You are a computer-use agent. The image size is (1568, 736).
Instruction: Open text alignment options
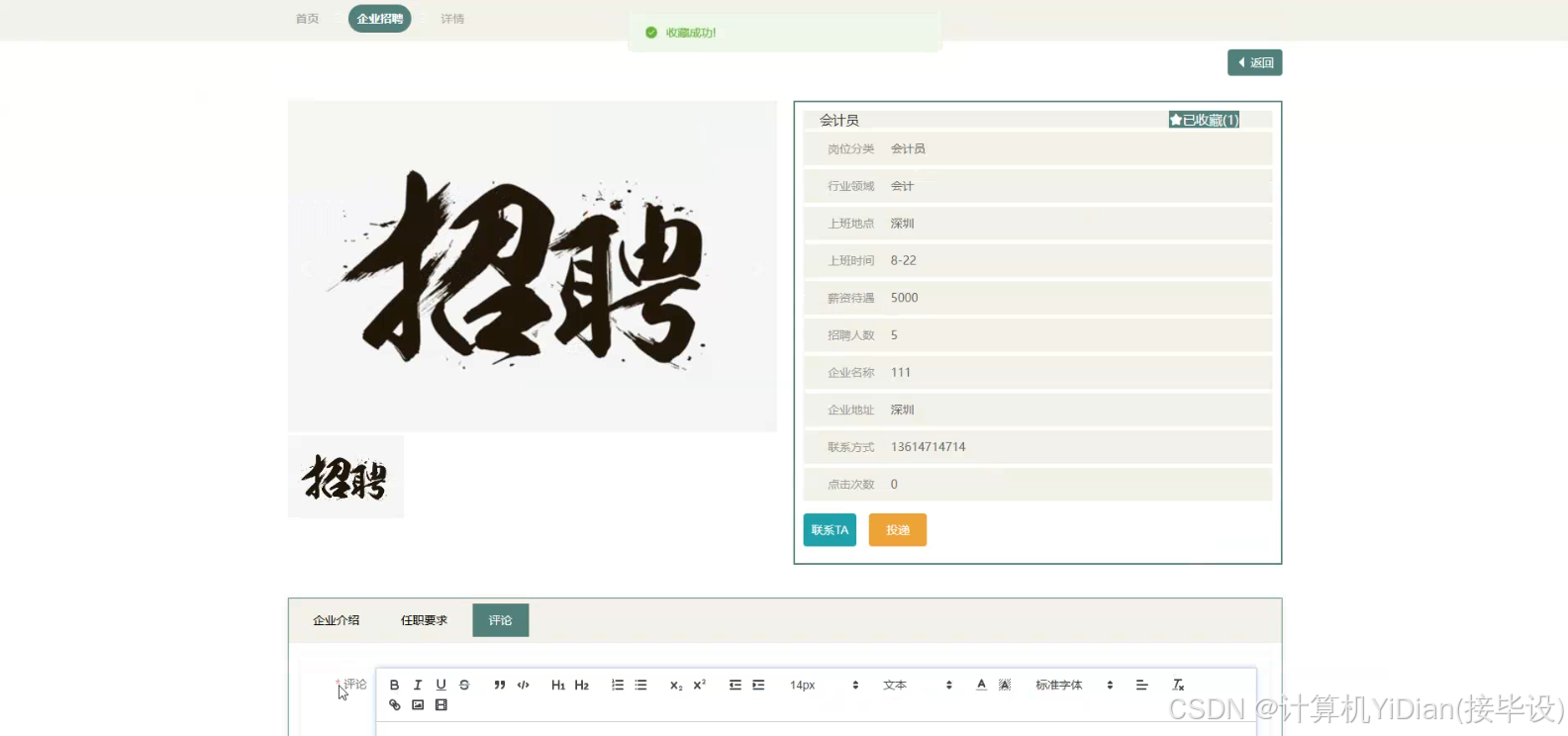1141,685
